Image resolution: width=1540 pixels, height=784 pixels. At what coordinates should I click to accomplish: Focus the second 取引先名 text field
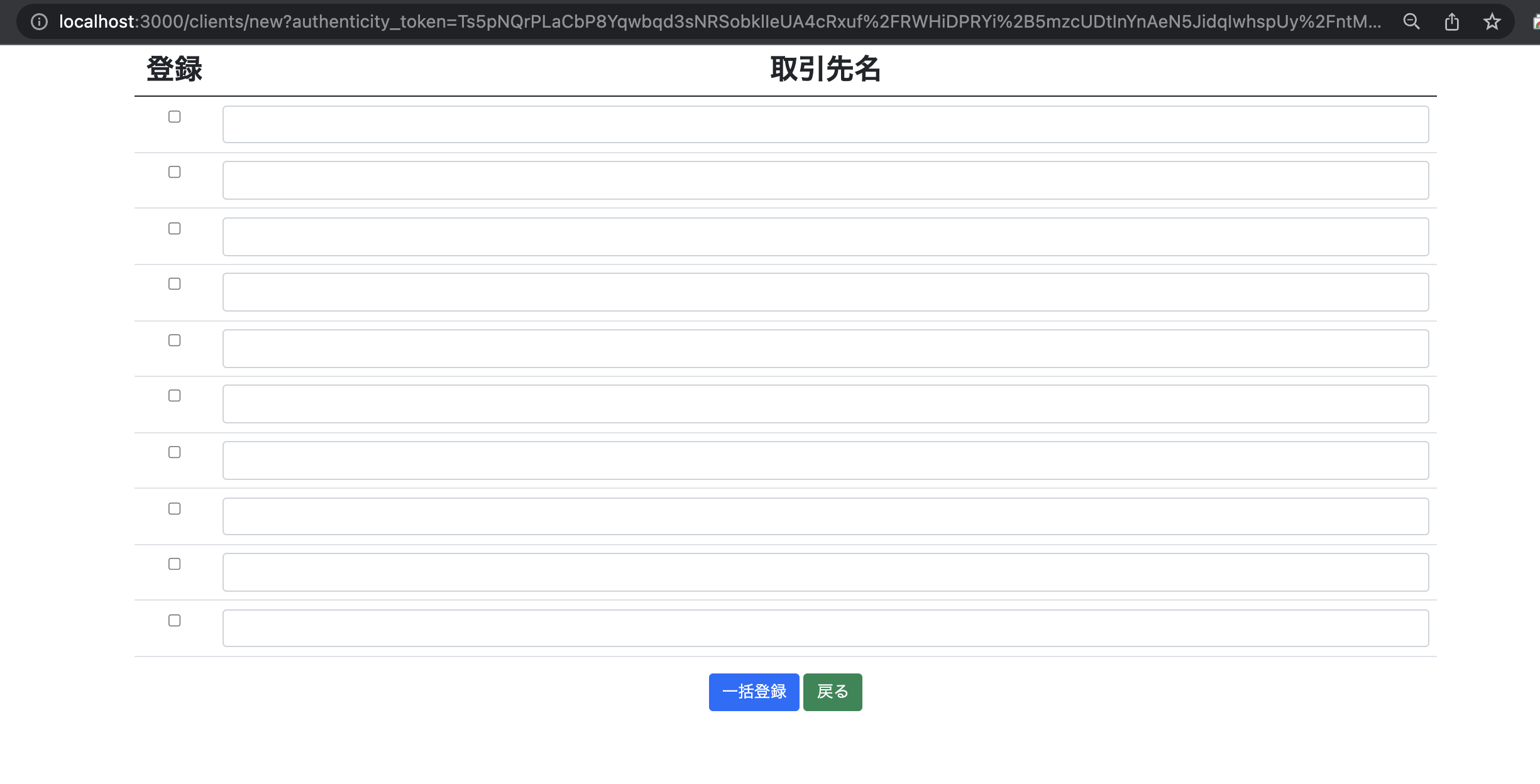[825, 180]
